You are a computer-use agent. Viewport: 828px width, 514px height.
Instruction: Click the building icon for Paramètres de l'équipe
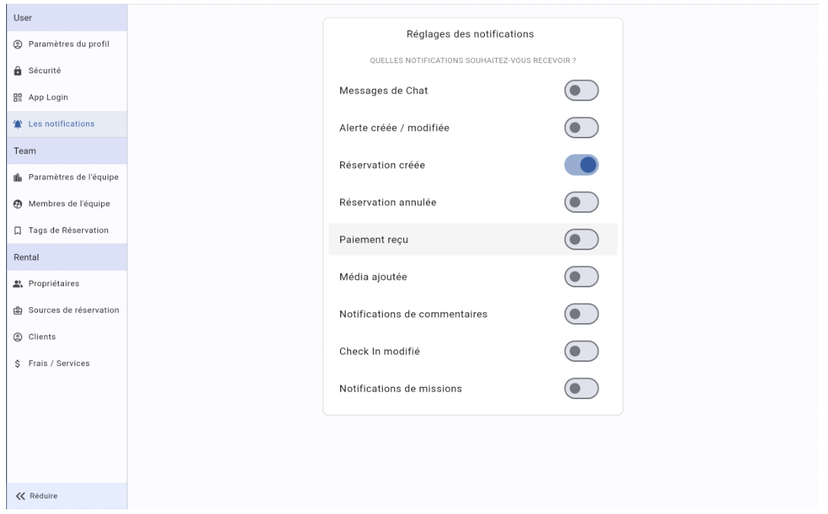click(x=18, y=177)
